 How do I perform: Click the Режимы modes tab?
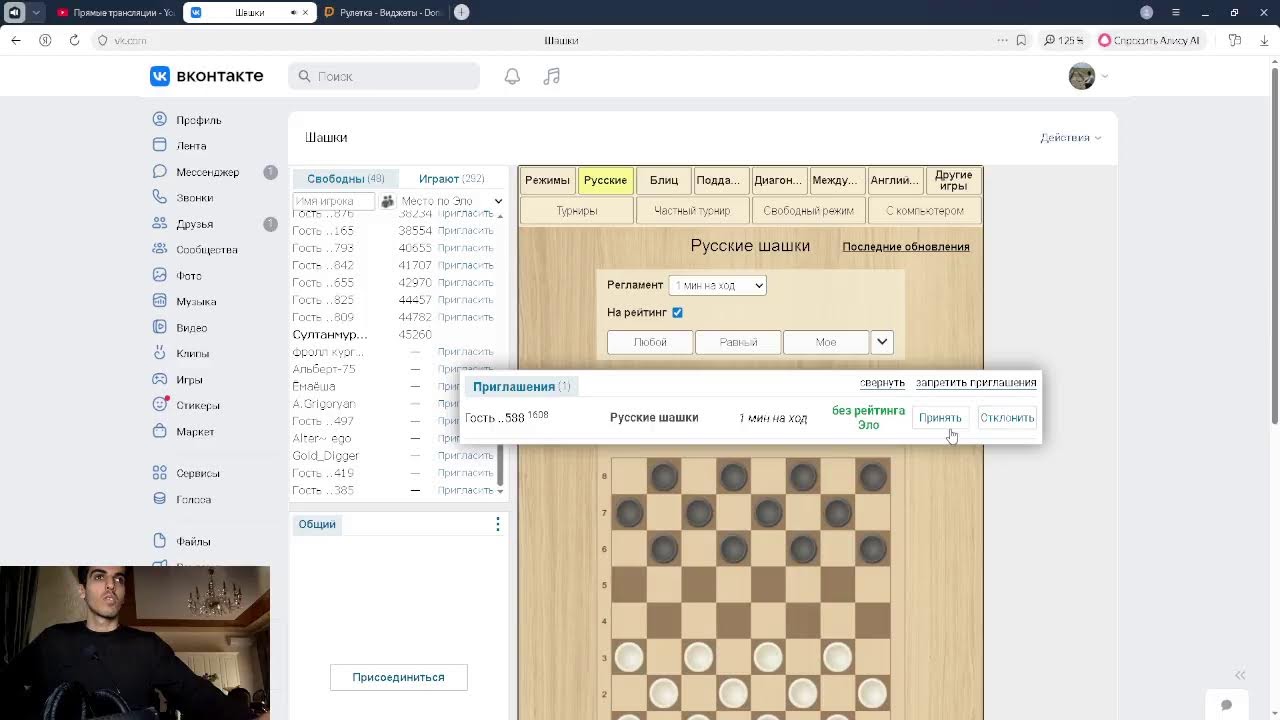point(547,180)
